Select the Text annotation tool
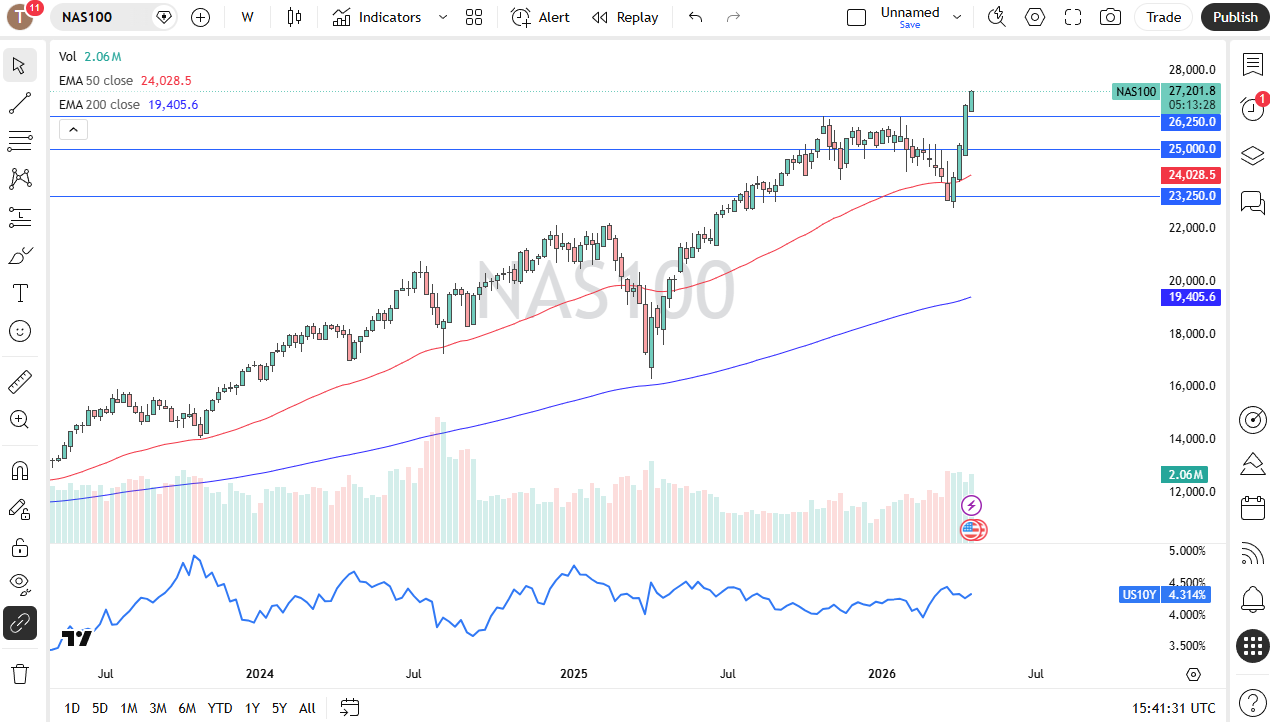 pyautogui.click(x=20, y=293)
